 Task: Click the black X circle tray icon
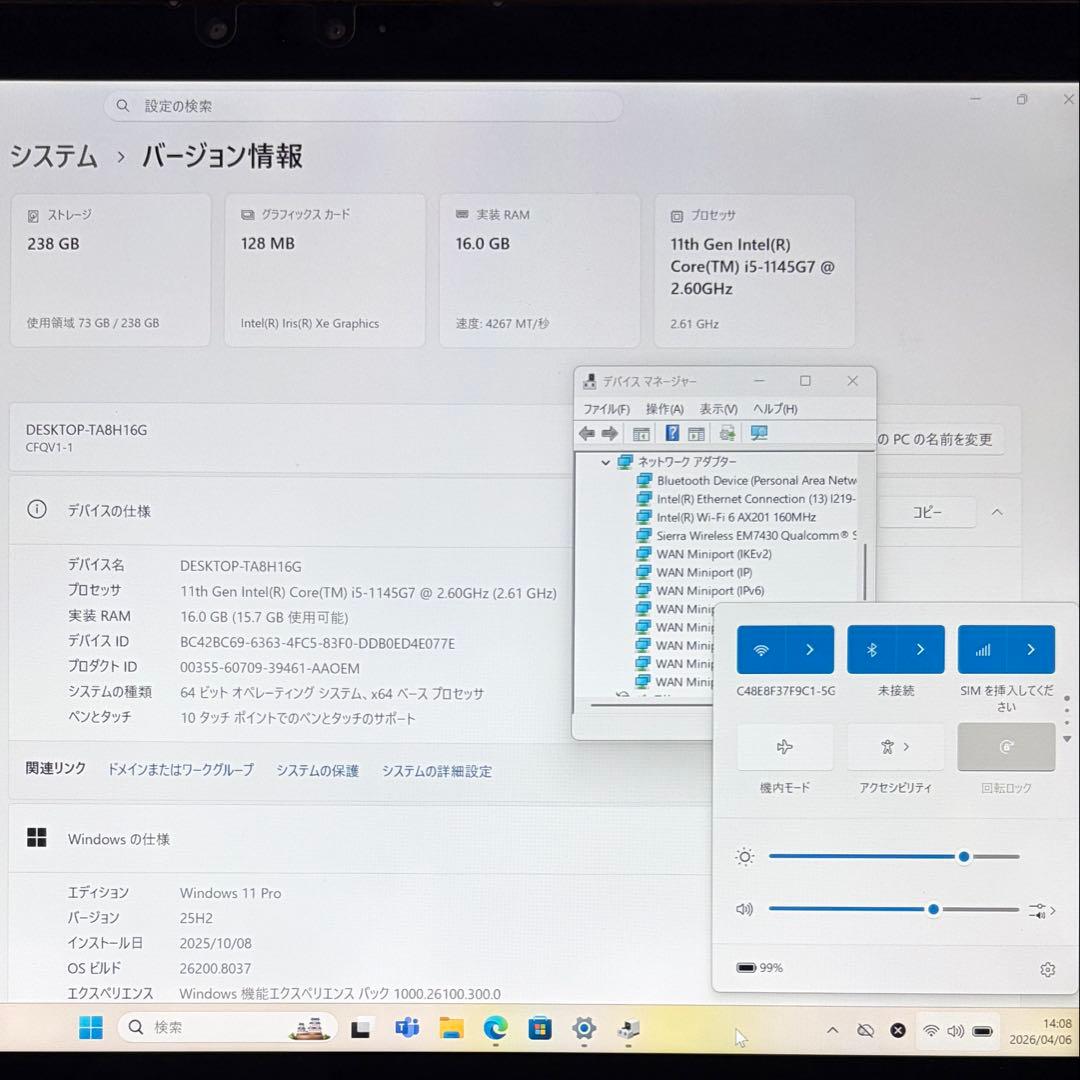click(897, 1030)
